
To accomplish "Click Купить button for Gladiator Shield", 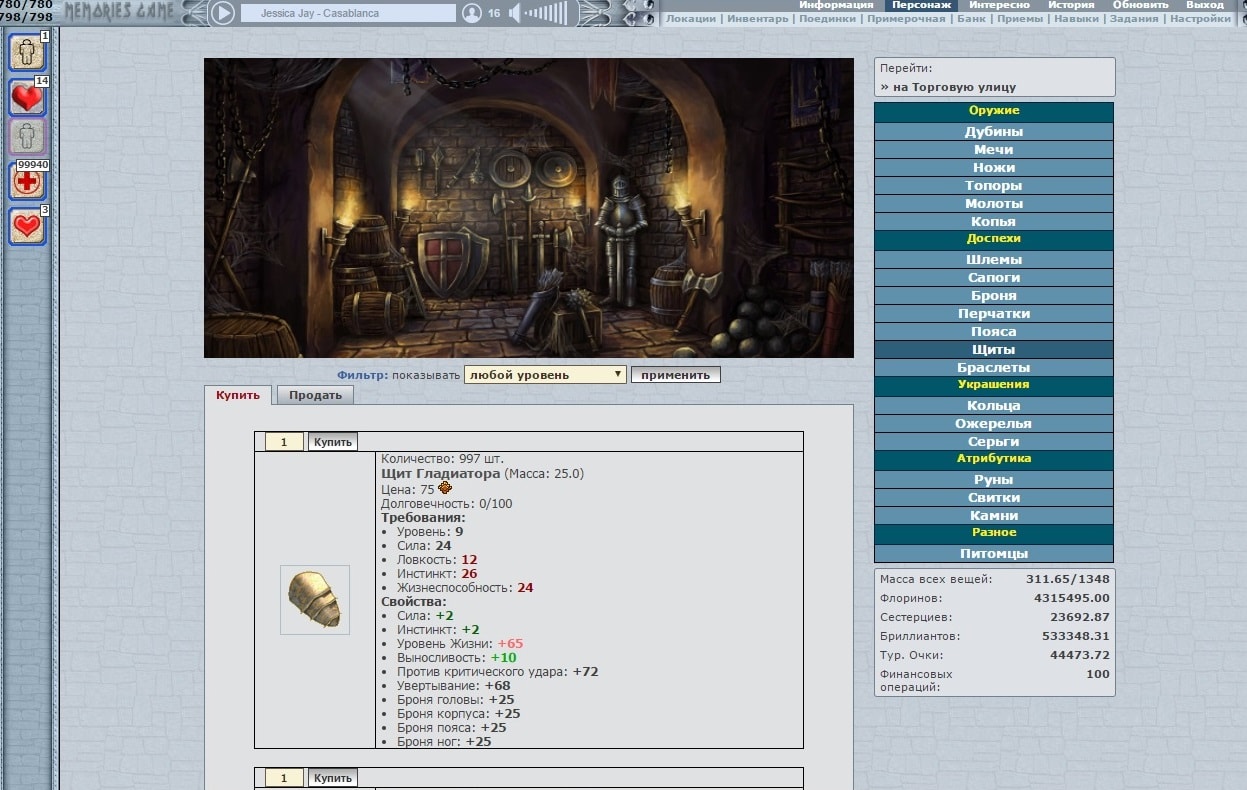I will point(332,442).
